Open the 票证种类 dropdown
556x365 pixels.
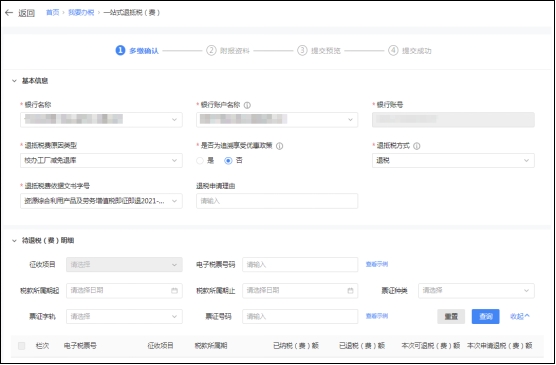coord(476,291)
